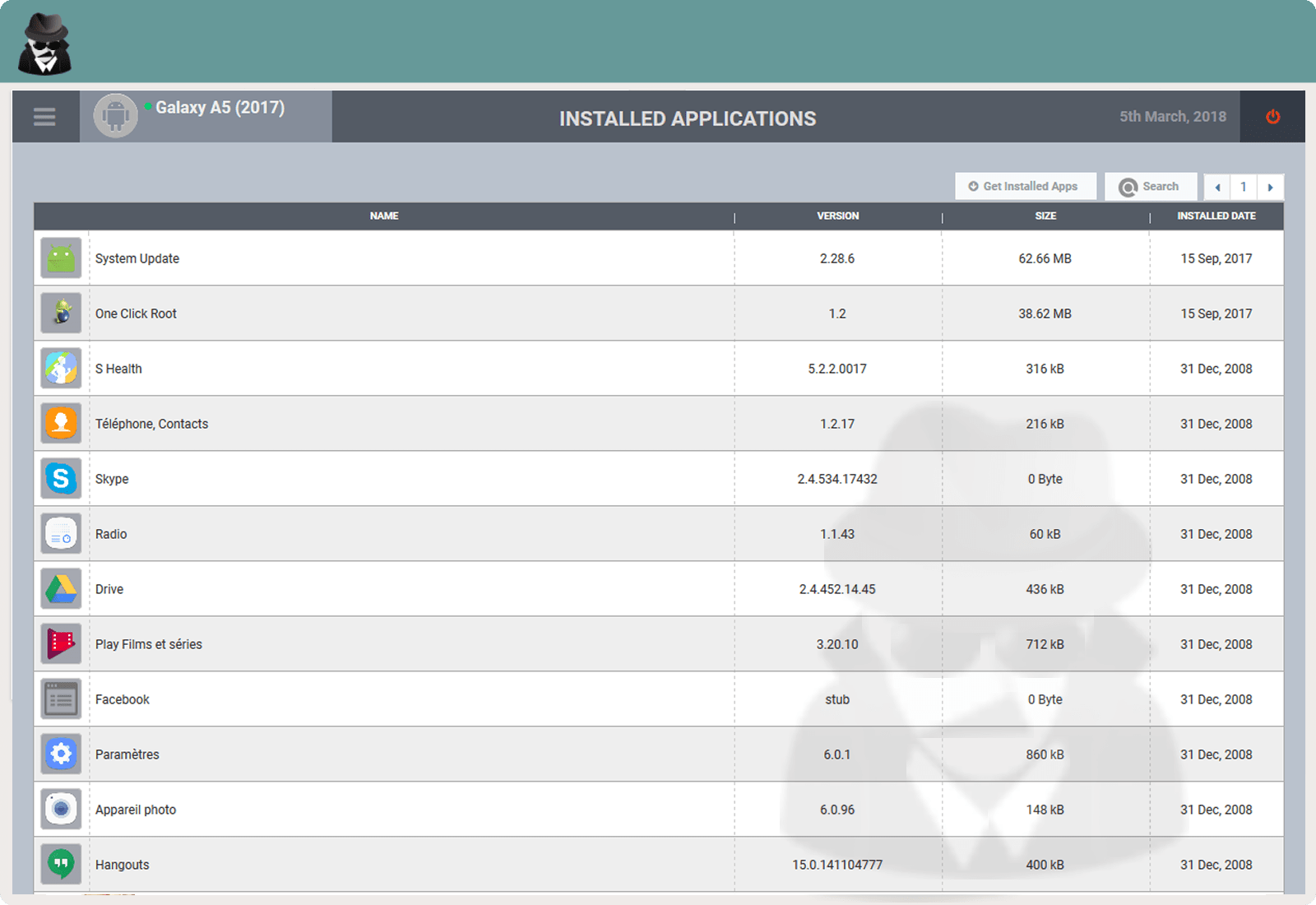
Task: Go to the previous page arrow
Action: point(1217,188)
